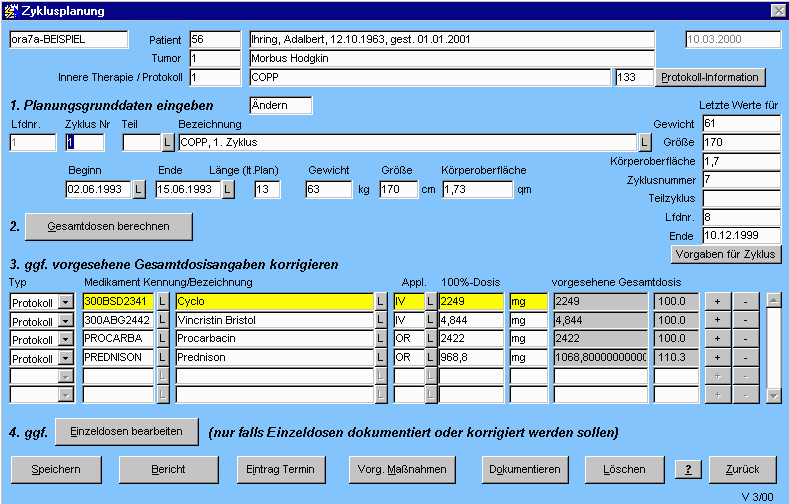Image resolution: width=789 pixels, height=504 pixels.
Task: Open the Typ dropdown in the Prednison row
Action: pos(65,358)
